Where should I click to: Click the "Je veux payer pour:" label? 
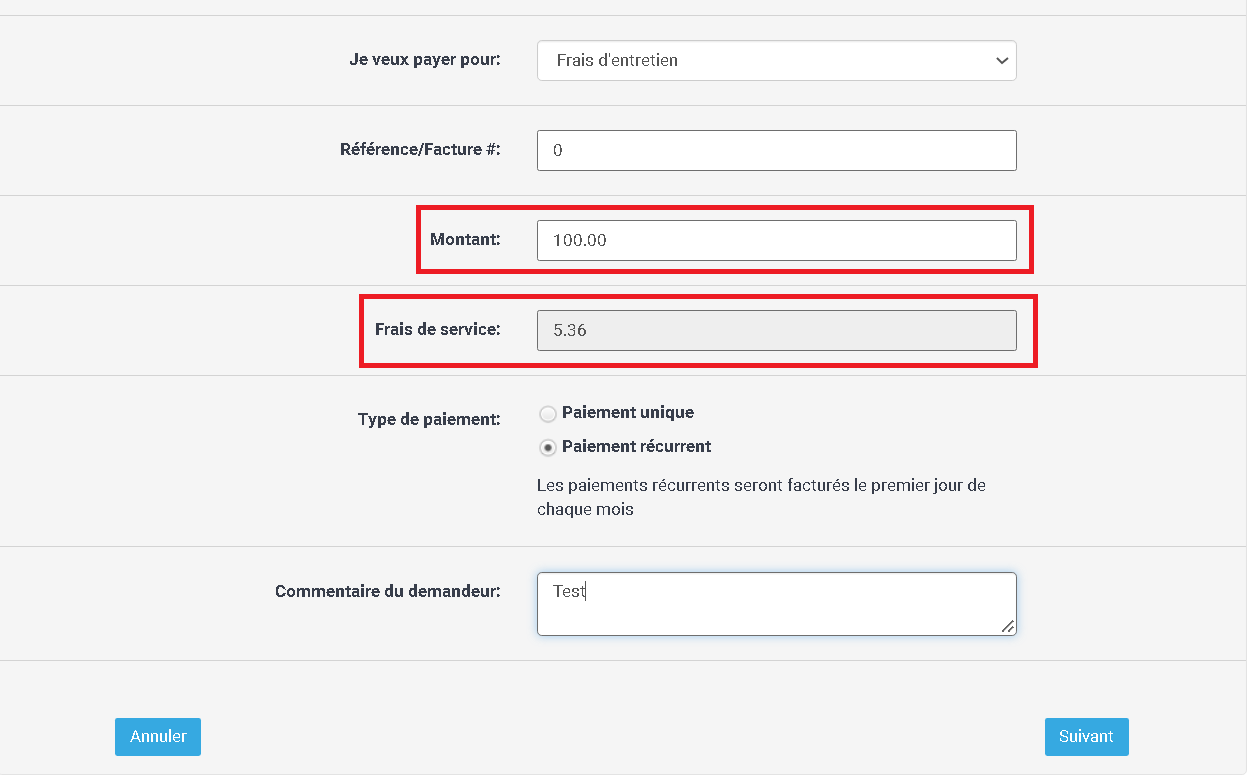[x=425, y=59]
